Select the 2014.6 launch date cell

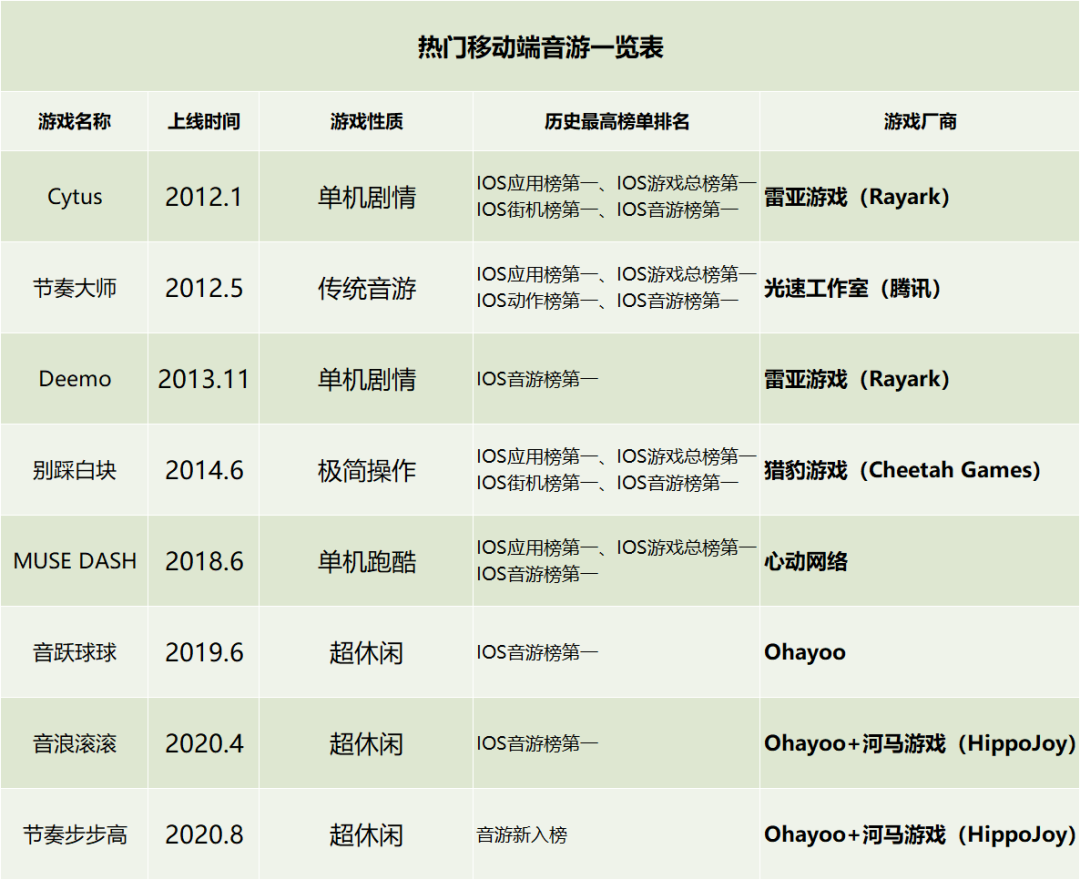point(204,470)
